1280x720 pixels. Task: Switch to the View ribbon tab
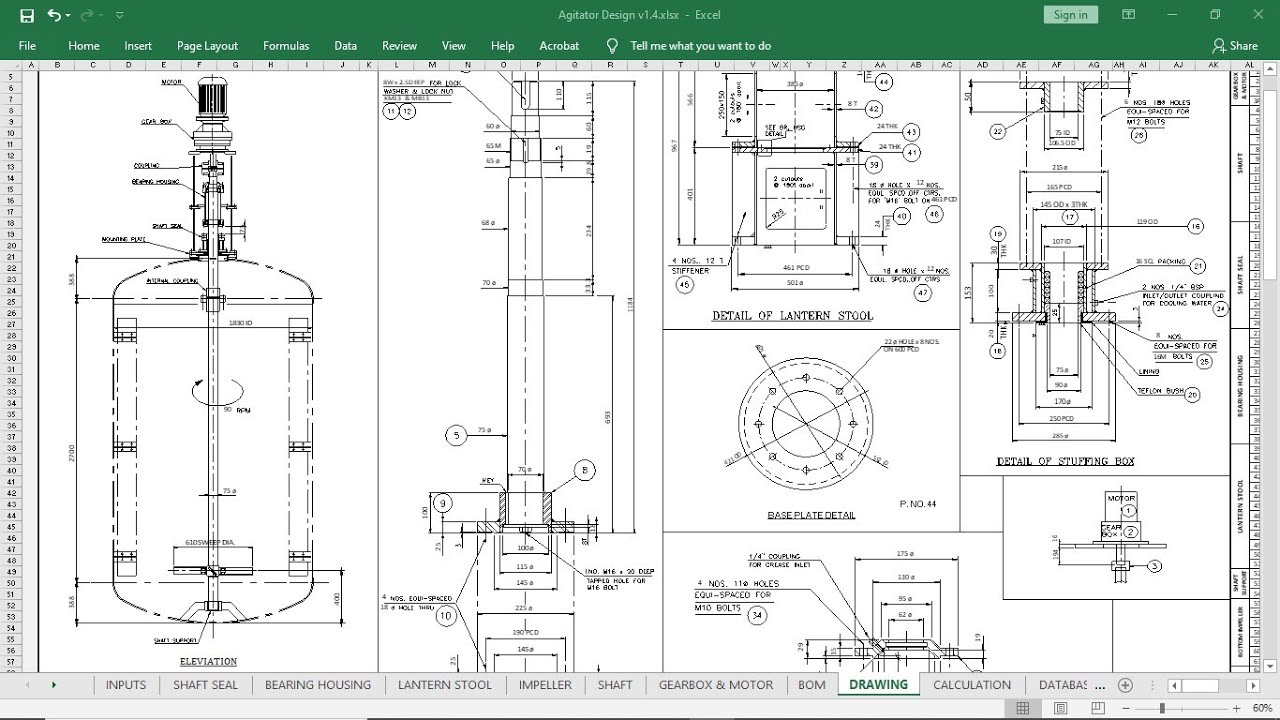pos(454,45)
